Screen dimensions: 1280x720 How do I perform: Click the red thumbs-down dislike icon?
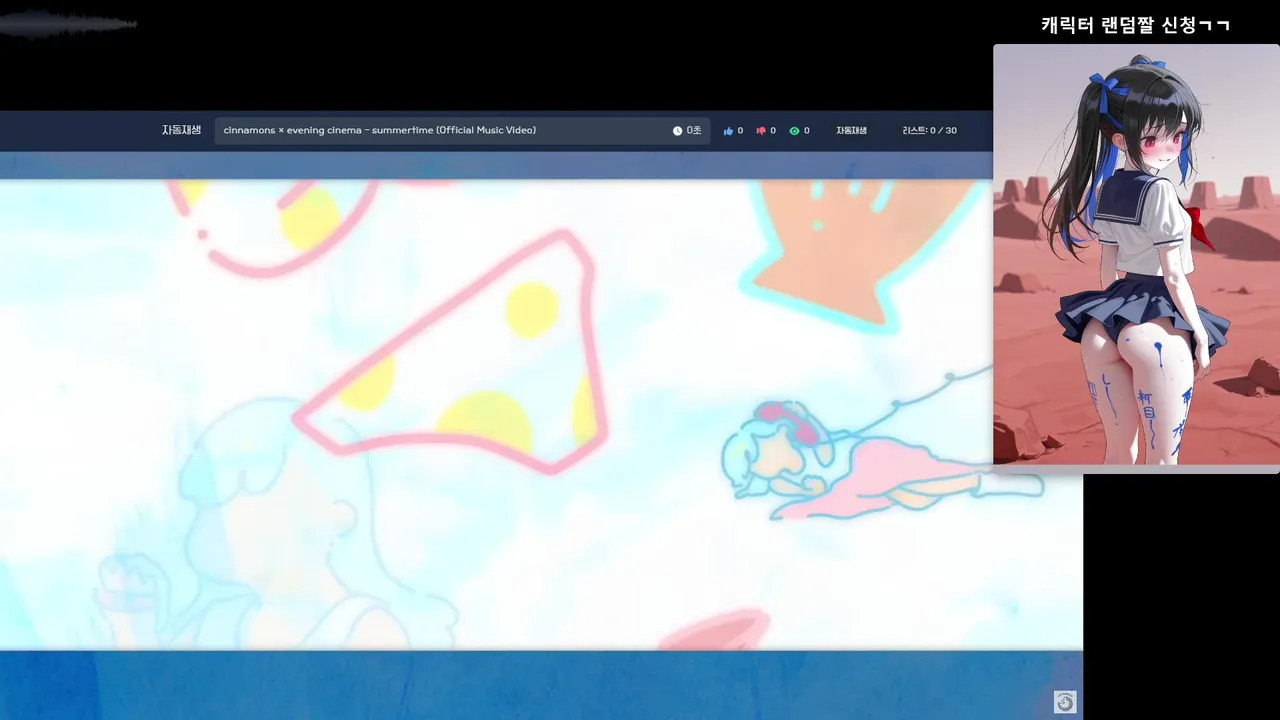pos(761,131)
